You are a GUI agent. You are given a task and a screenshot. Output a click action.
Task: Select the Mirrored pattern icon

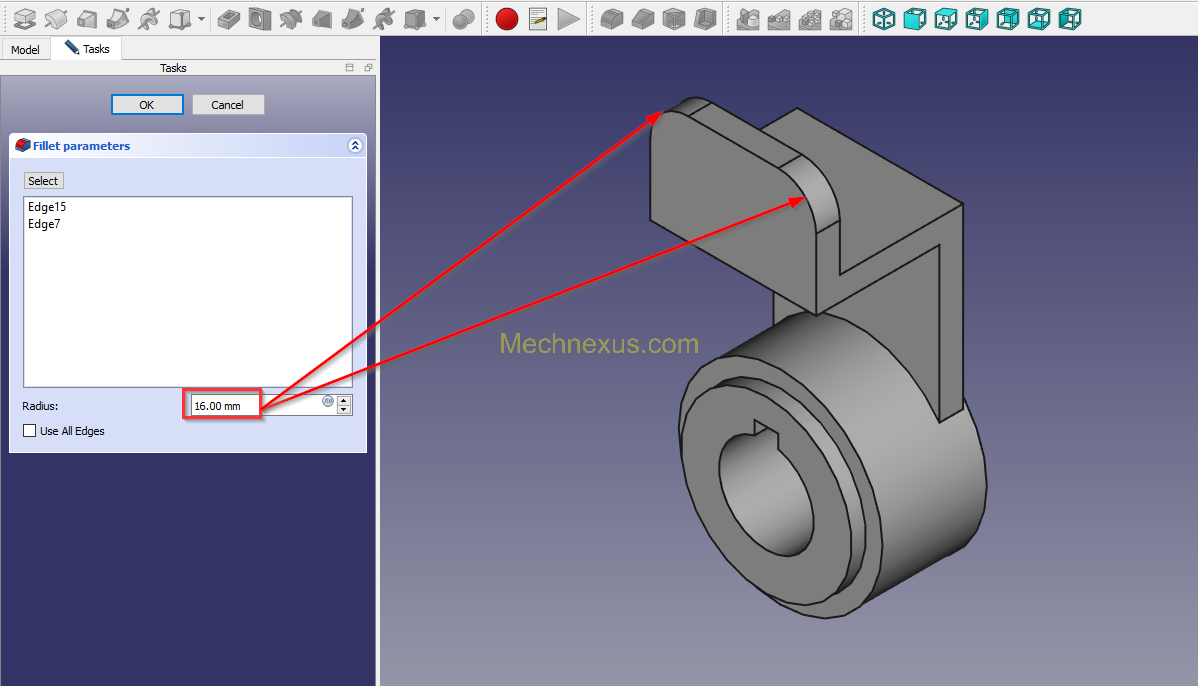tap(748, 19)
